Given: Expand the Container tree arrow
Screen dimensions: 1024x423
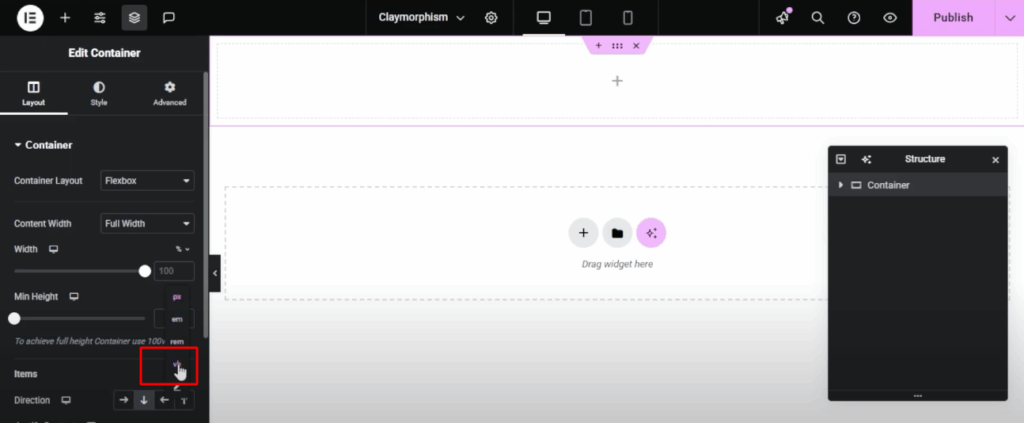Looking at the screenshot, I should [x=840, y=185].
